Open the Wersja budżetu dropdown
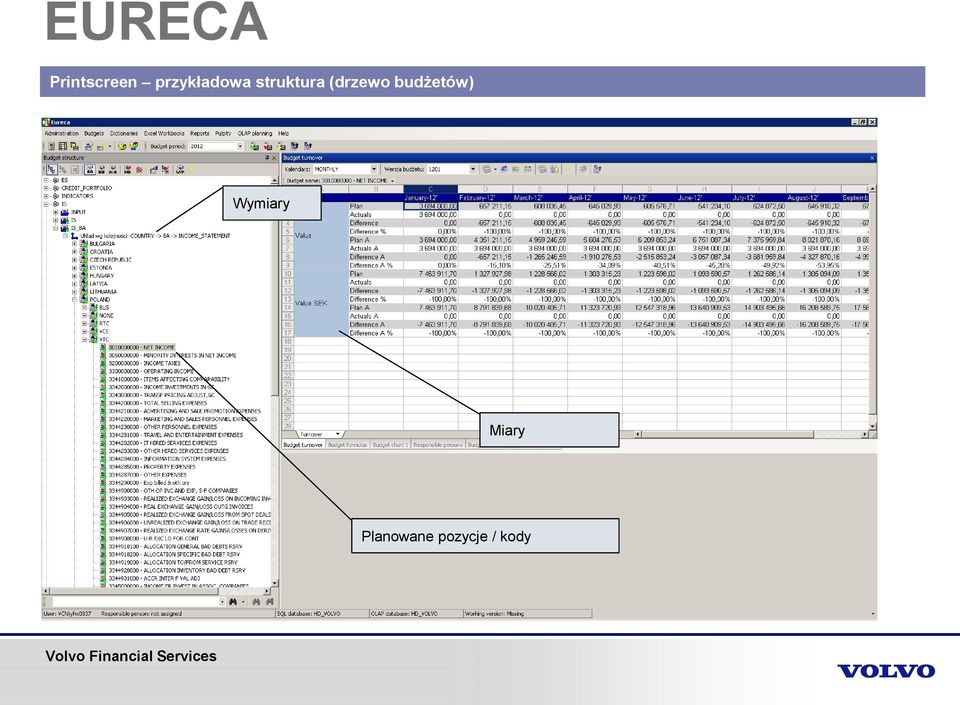Viewport: 960px width, 705px height. pos(473,169)
